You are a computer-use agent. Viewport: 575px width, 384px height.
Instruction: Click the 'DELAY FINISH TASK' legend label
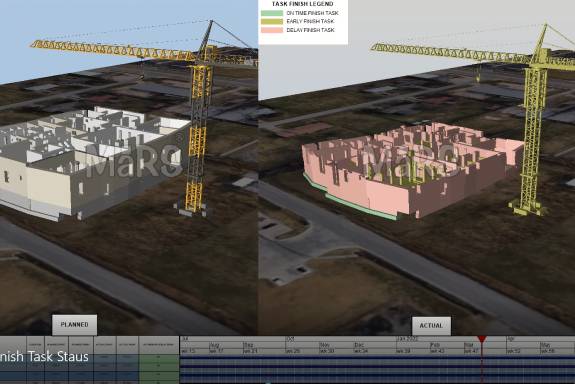click(x=310, y=30)
